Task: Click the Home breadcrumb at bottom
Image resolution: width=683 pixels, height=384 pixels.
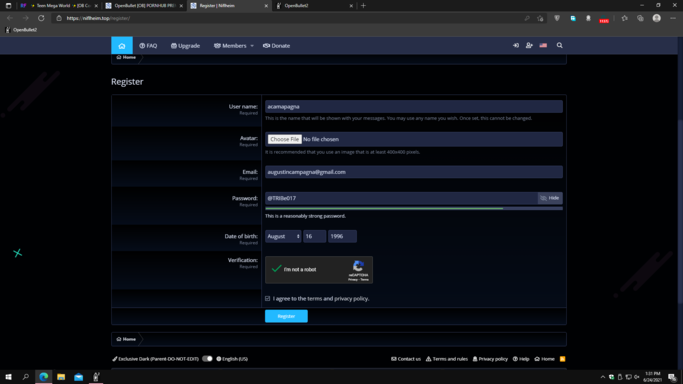Action: [x=126, y=339]
